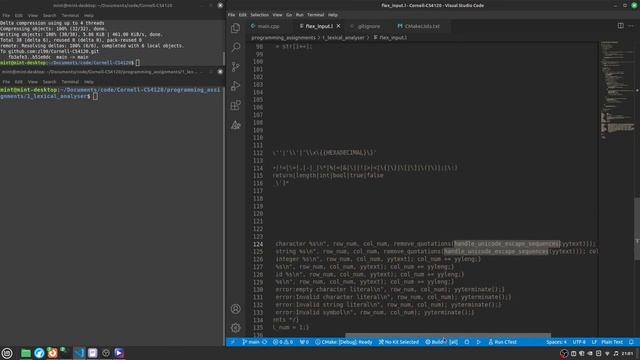Open the VS Code Selection menu

pos(259,15)
